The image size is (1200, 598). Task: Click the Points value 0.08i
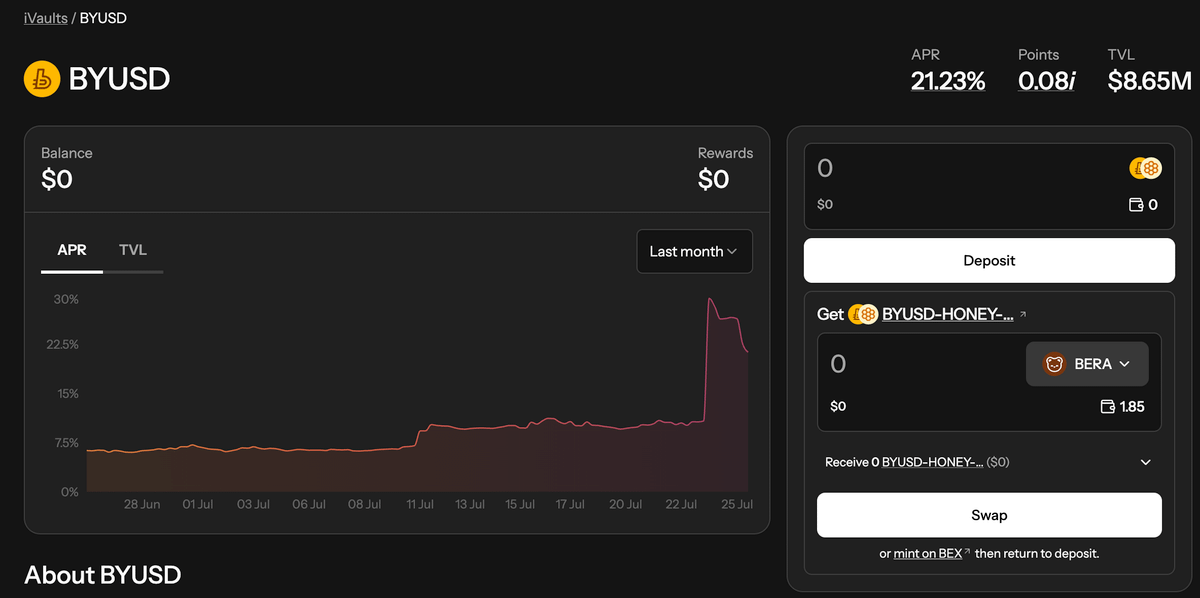click(x=1047, y=81)
